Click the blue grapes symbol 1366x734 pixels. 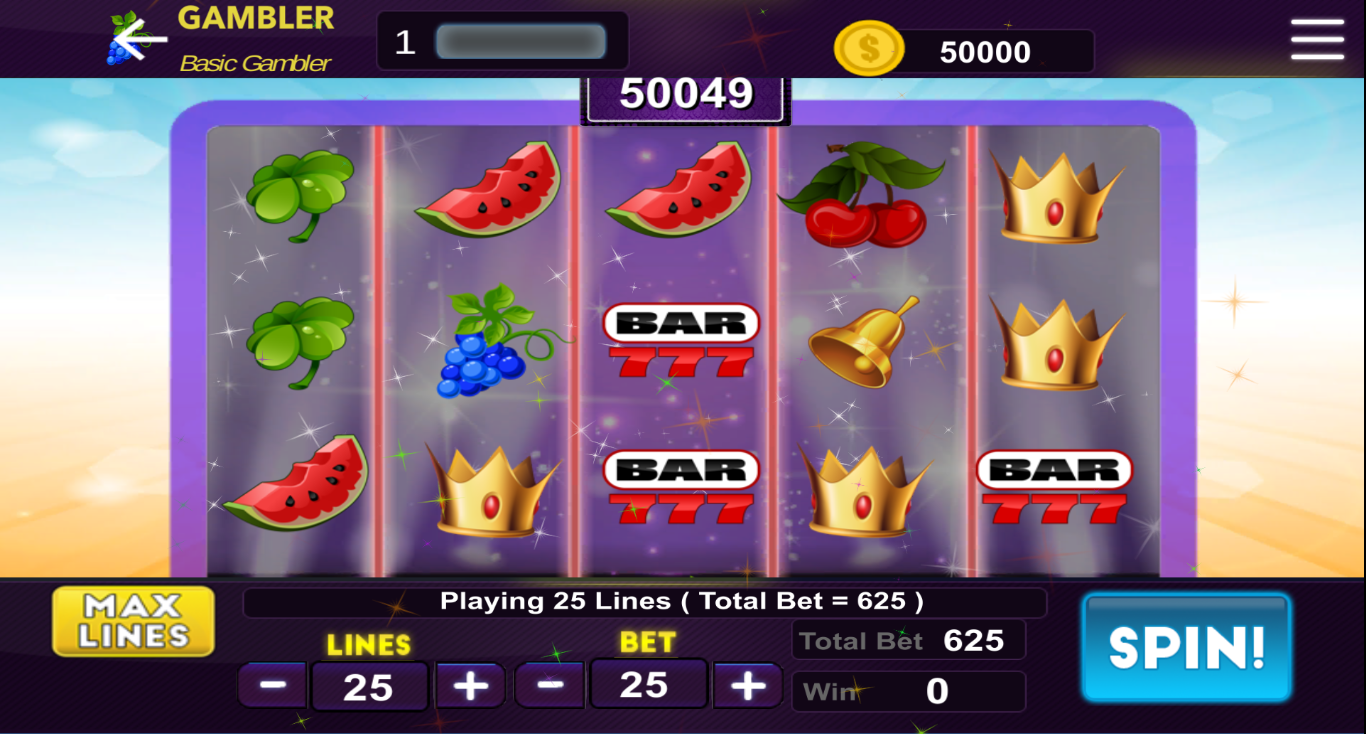[492, 341]
